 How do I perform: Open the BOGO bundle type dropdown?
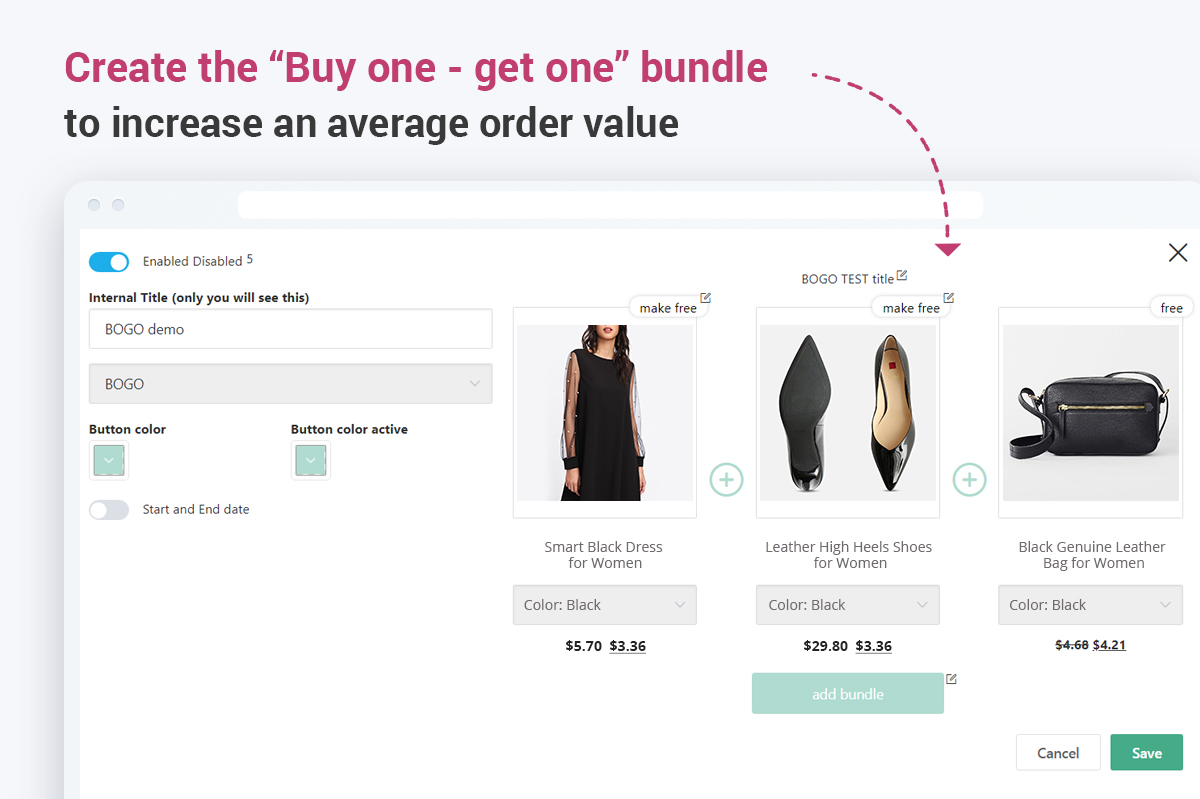pos(290,384)
